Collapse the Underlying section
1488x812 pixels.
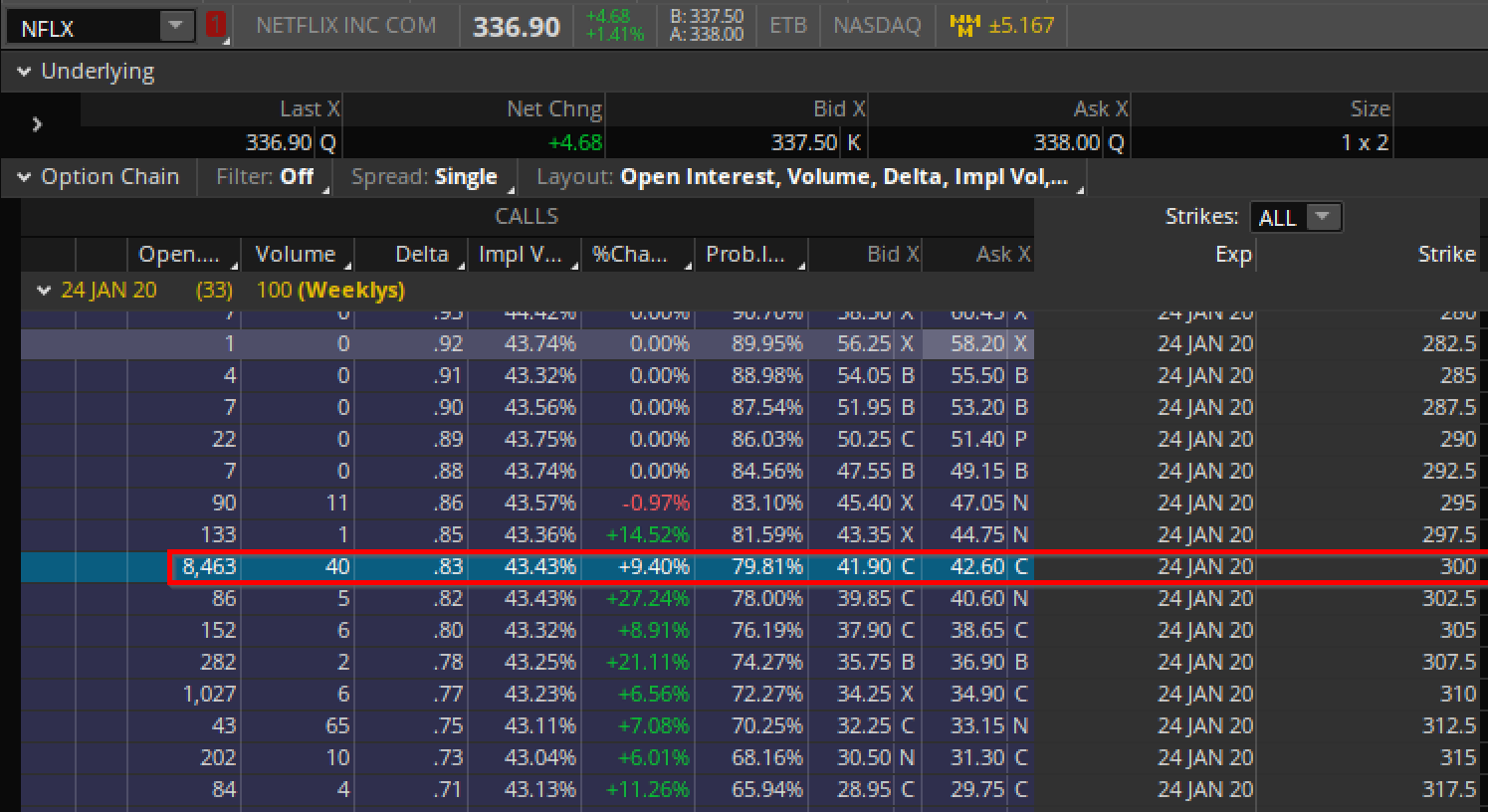coord(24,72)
